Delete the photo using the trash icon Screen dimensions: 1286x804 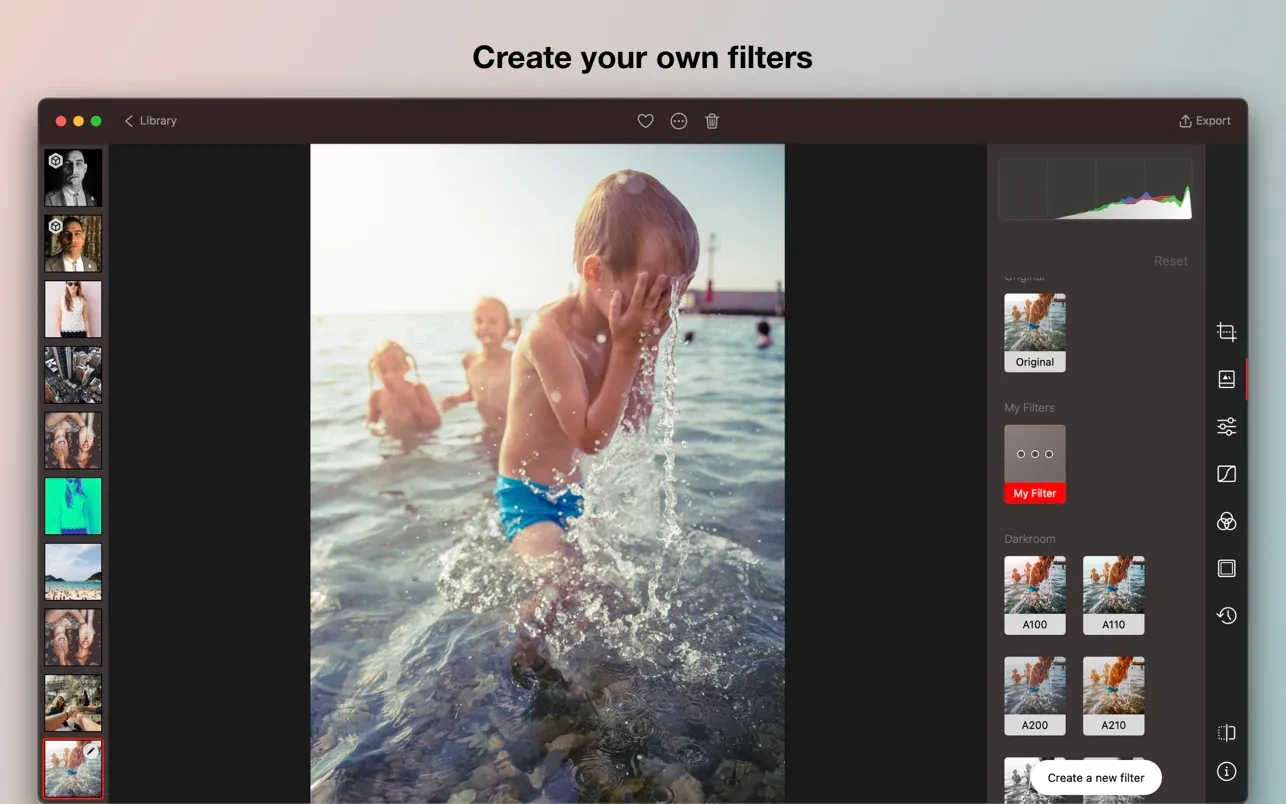pos(711,120)
